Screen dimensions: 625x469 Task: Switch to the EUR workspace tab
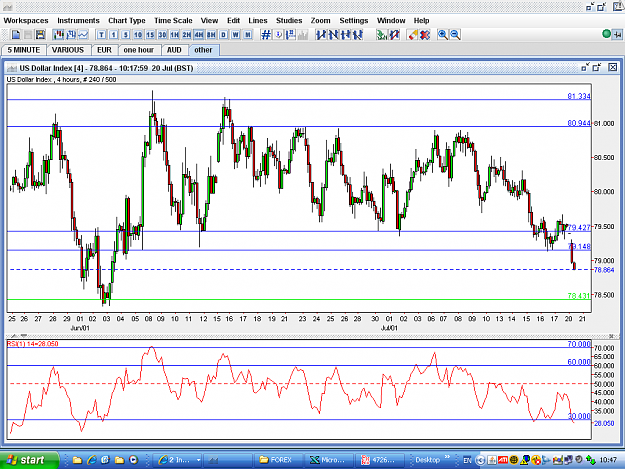point(104,50)
